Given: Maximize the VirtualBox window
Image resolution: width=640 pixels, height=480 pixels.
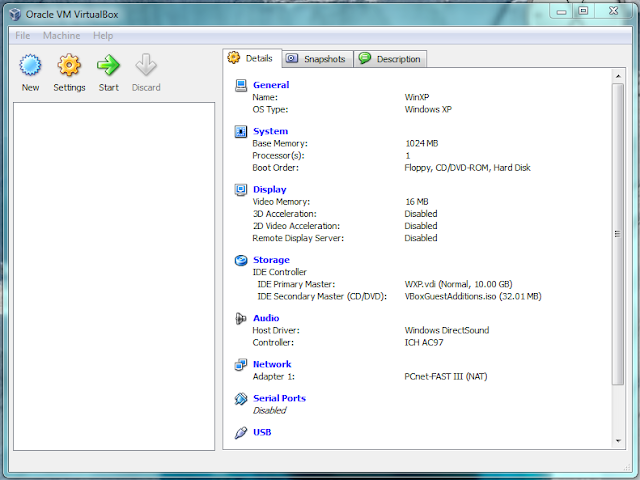Looking at the screenshot, I should [584, 11].
